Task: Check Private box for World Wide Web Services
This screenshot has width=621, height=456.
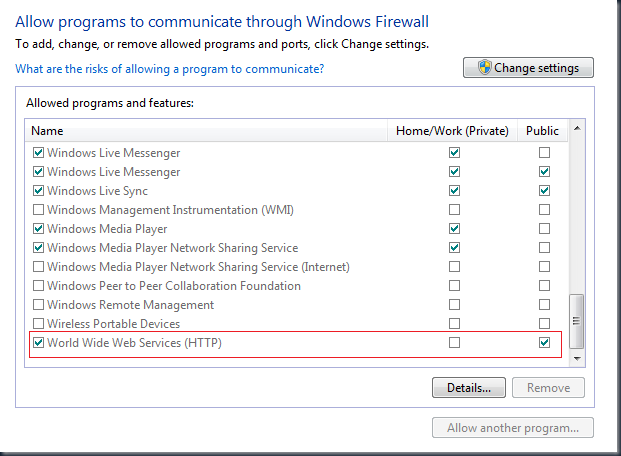Action: point(455,343)
